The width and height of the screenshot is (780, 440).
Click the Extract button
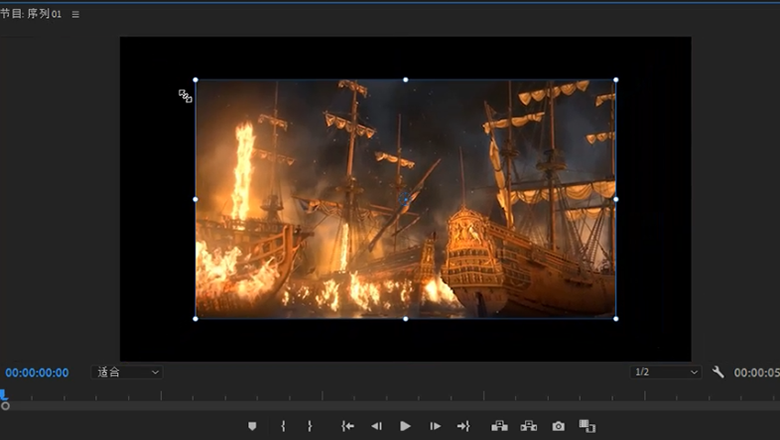(529, 426)
